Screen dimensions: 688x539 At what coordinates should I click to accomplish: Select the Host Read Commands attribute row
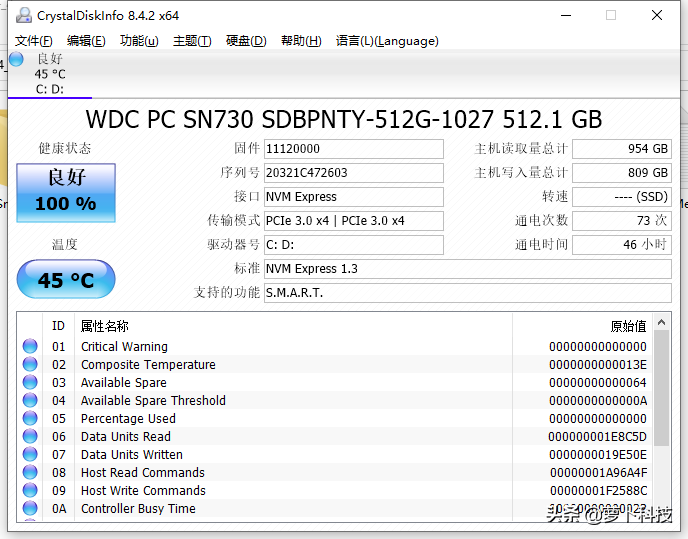(335, 472)
